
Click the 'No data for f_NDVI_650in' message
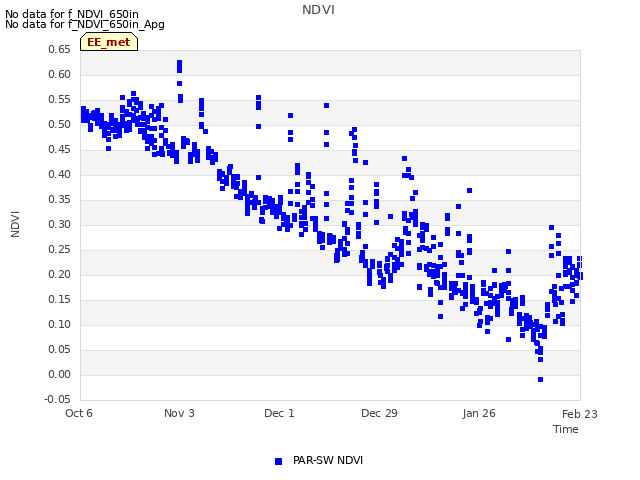click(x=72, y=14)
